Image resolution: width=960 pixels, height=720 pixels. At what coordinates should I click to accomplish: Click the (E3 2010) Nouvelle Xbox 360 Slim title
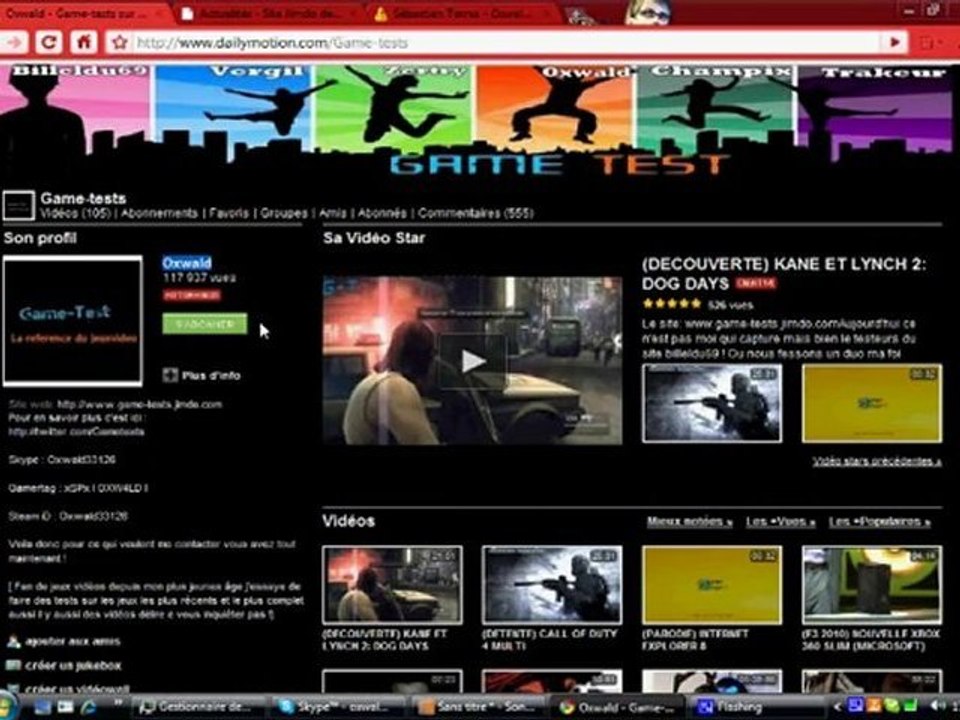point(872,640)
